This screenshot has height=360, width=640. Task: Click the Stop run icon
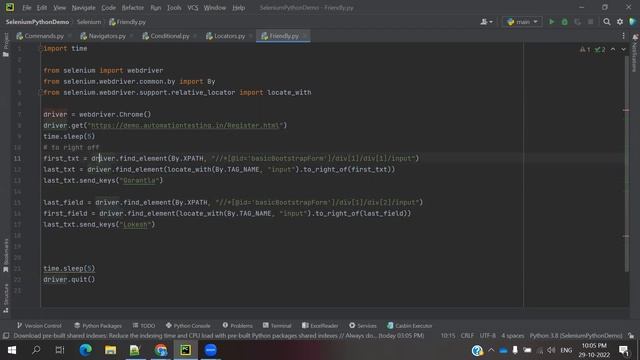590,22
